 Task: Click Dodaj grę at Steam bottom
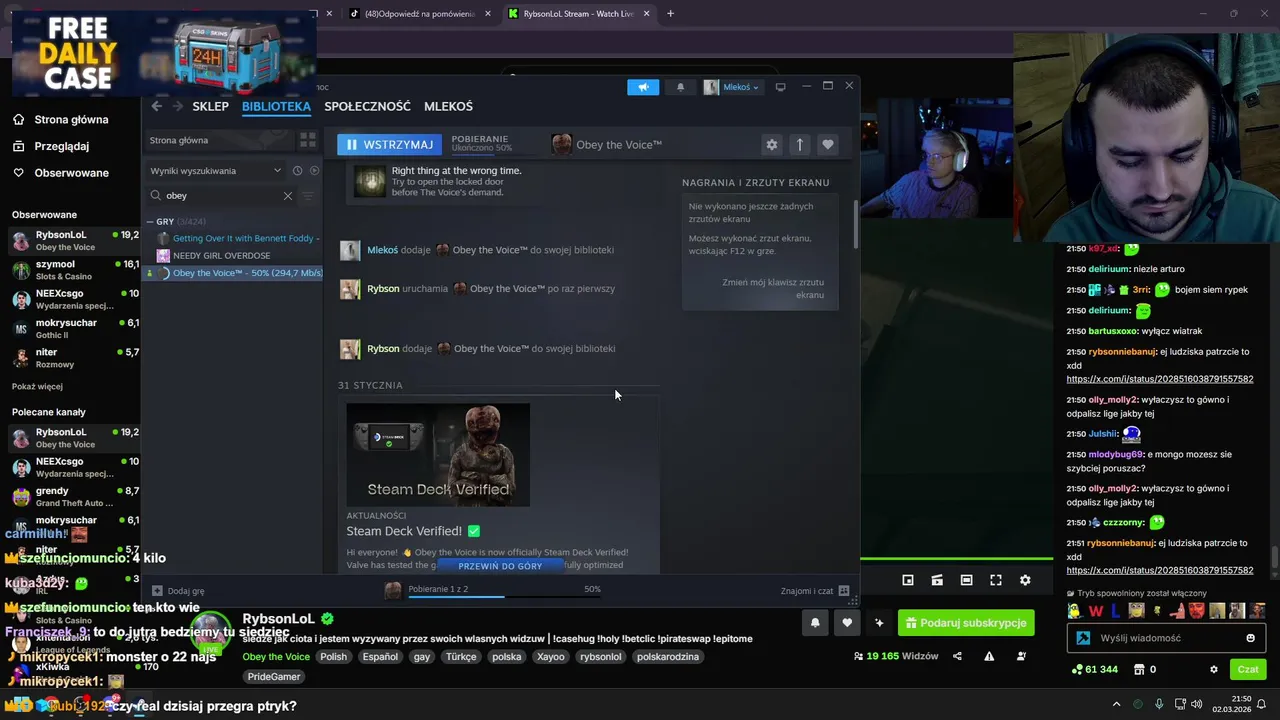pyautogui.click(x=178, y=591)
